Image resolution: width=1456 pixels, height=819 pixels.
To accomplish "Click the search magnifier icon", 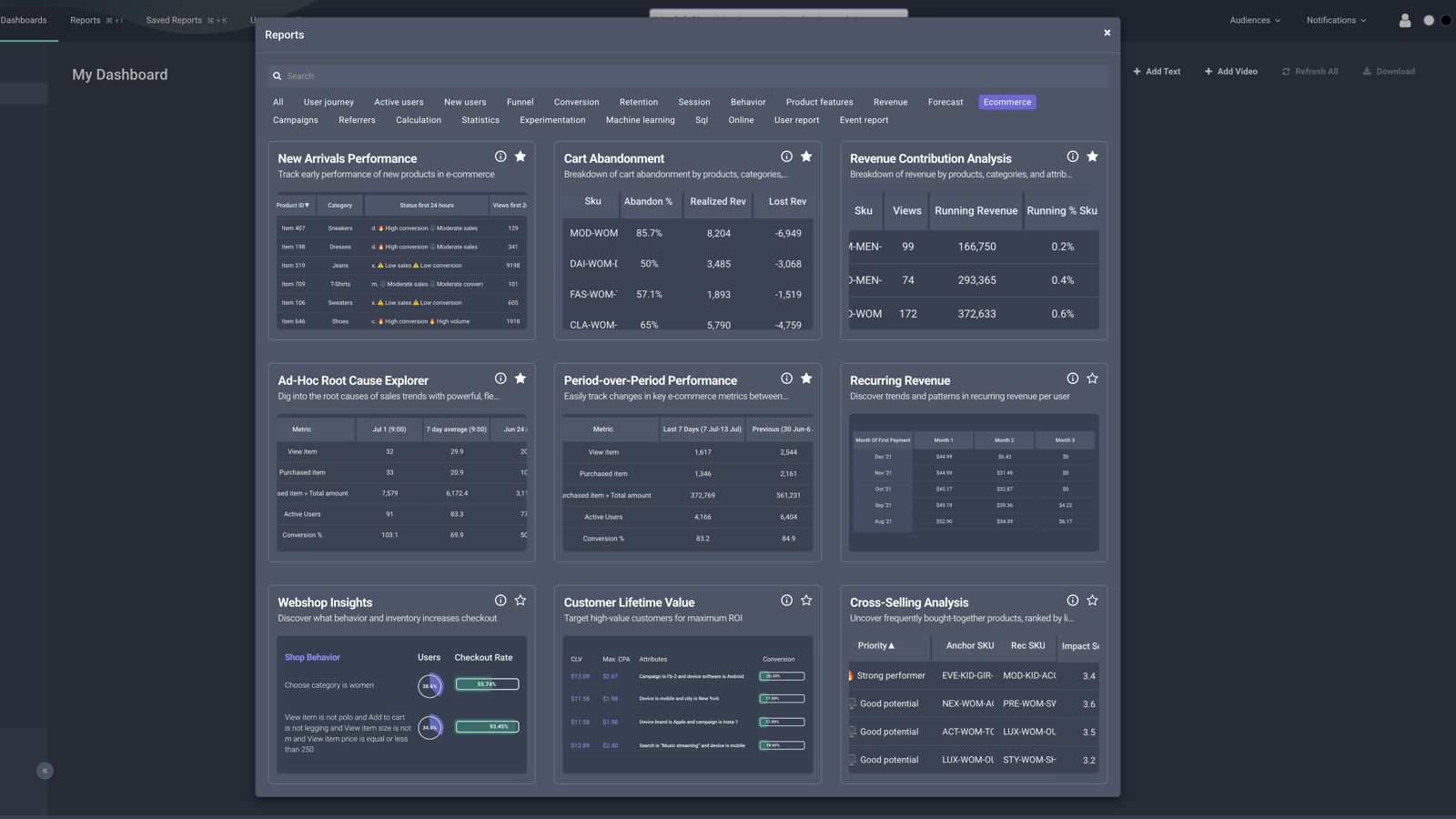I will [x=277, y=76].
